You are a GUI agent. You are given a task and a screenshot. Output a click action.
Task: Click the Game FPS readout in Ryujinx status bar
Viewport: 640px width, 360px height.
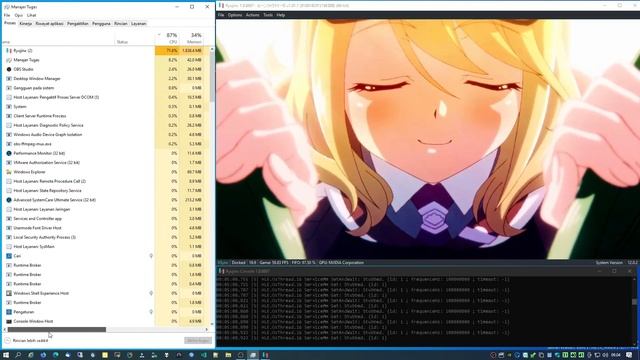click(x=274, y=262)
